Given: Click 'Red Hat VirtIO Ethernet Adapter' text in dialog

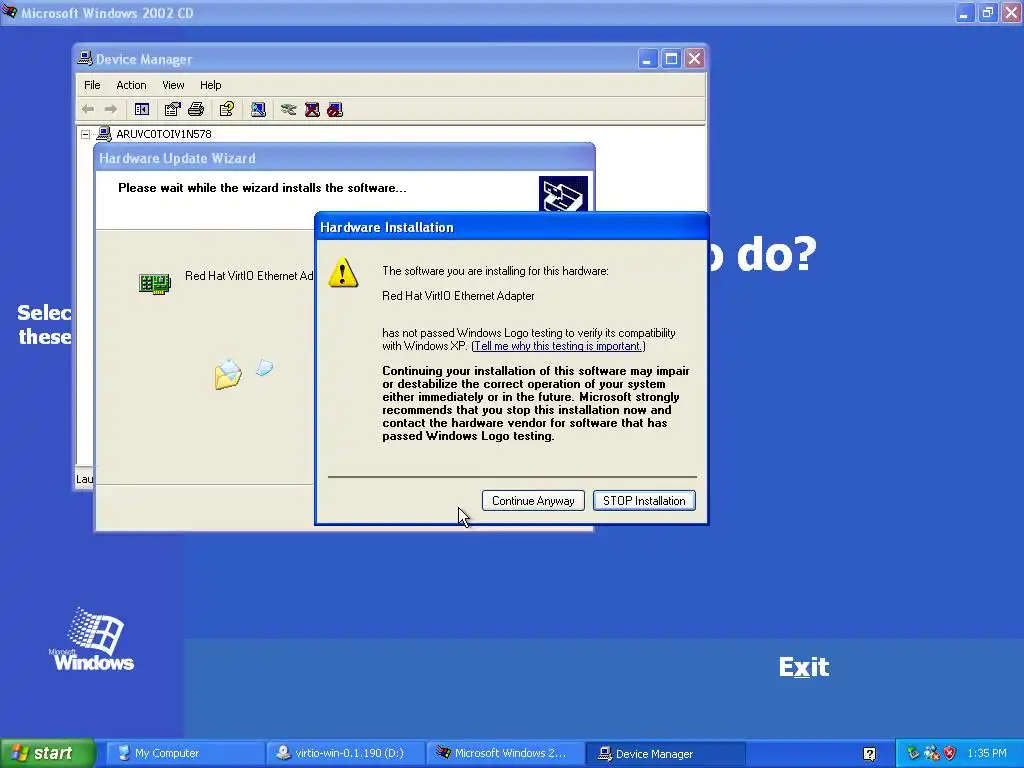Looking at the screenshot, I should pyautogui.click(x=458, y=296).
